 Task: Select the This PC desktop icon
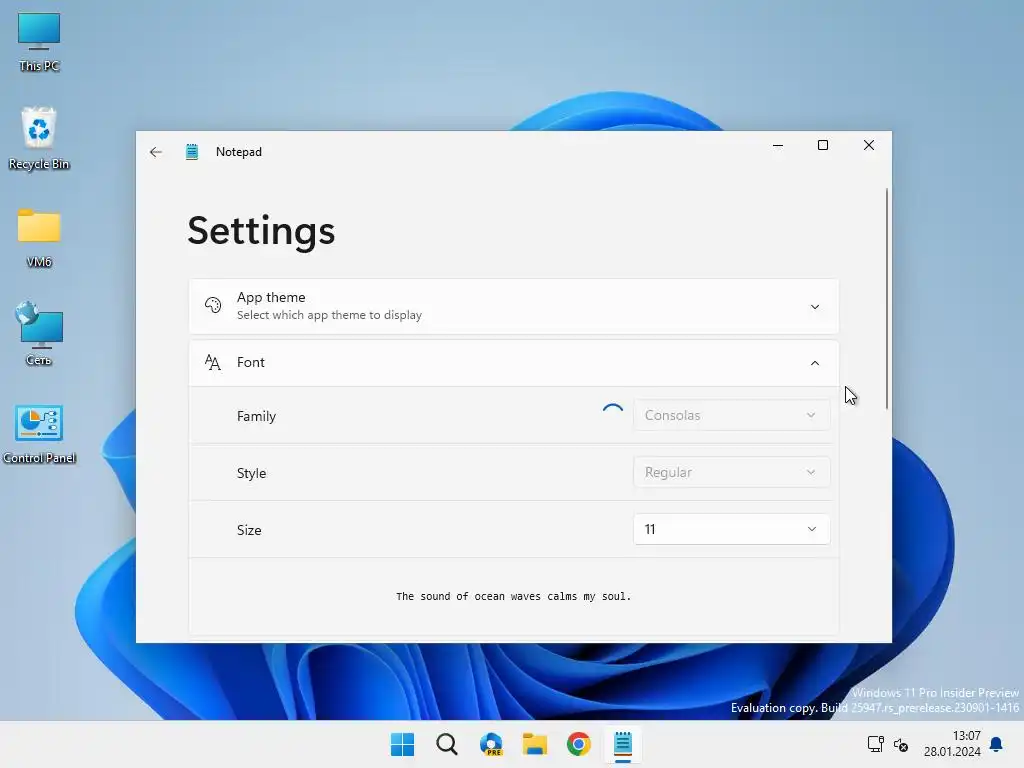point(39,42)
